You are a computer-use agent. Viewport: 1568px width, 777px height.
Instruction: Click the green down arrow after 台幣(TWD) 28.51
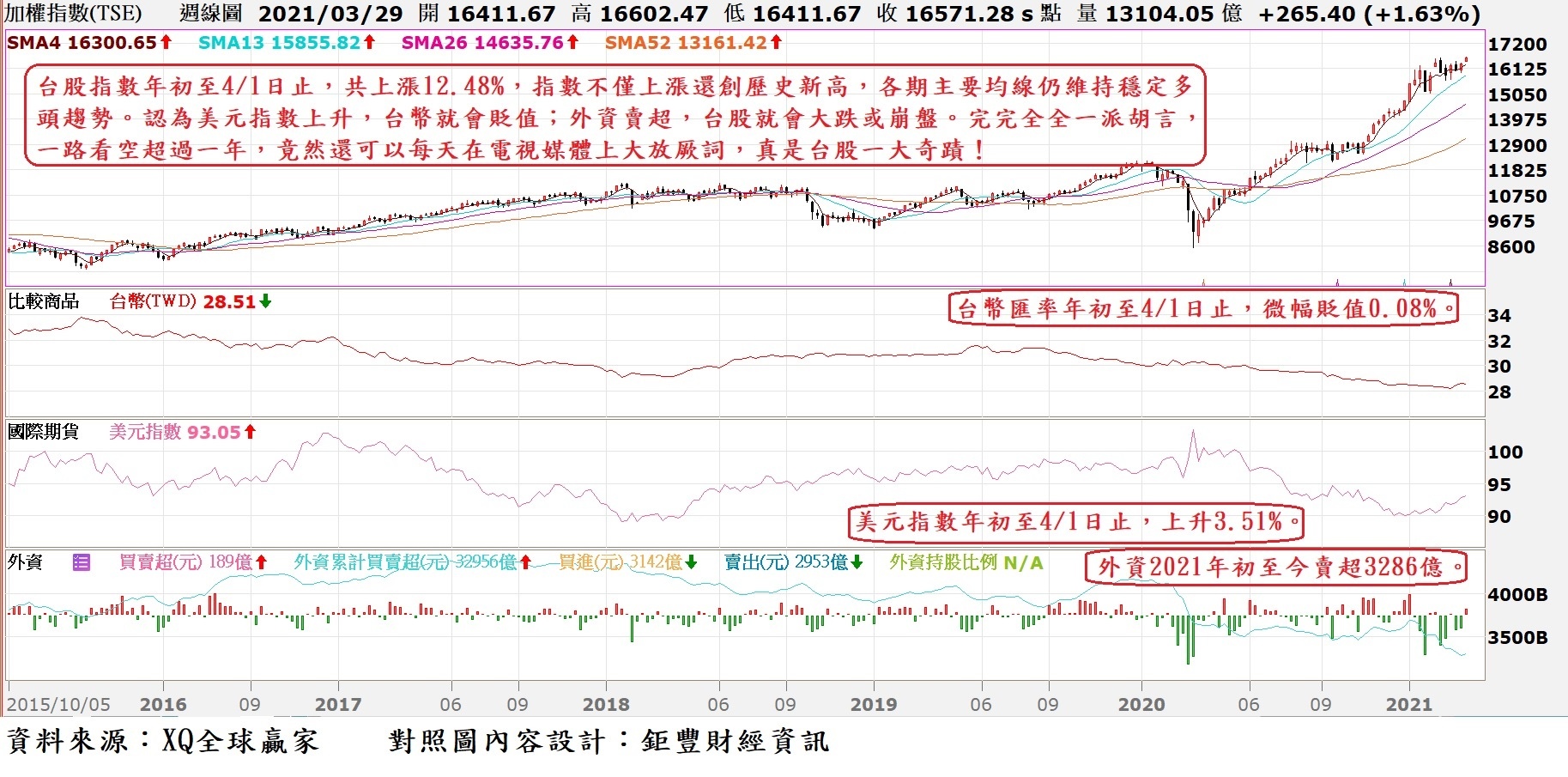tap(265, 301)
